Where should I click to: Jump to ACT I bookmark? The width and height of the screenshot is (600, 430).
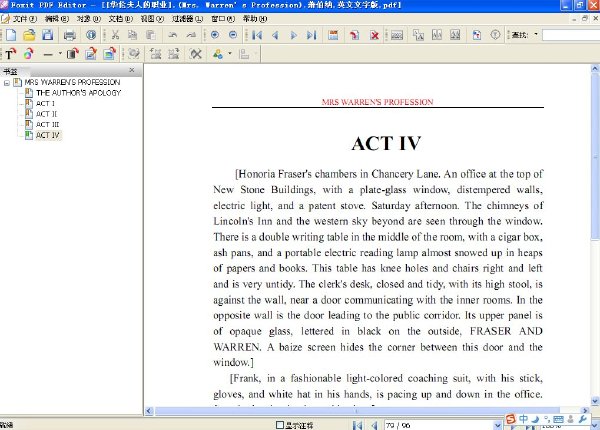point(45,104)
